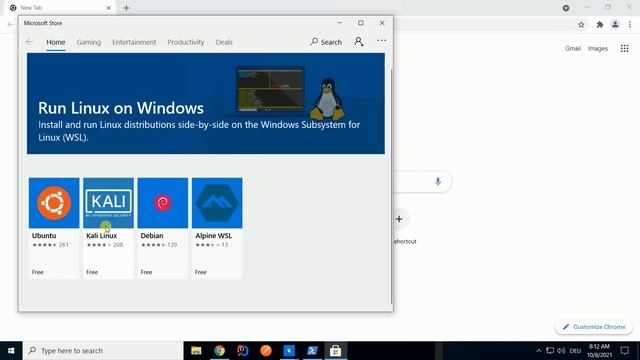Switch to the Productivity tab

pos(186,42)
